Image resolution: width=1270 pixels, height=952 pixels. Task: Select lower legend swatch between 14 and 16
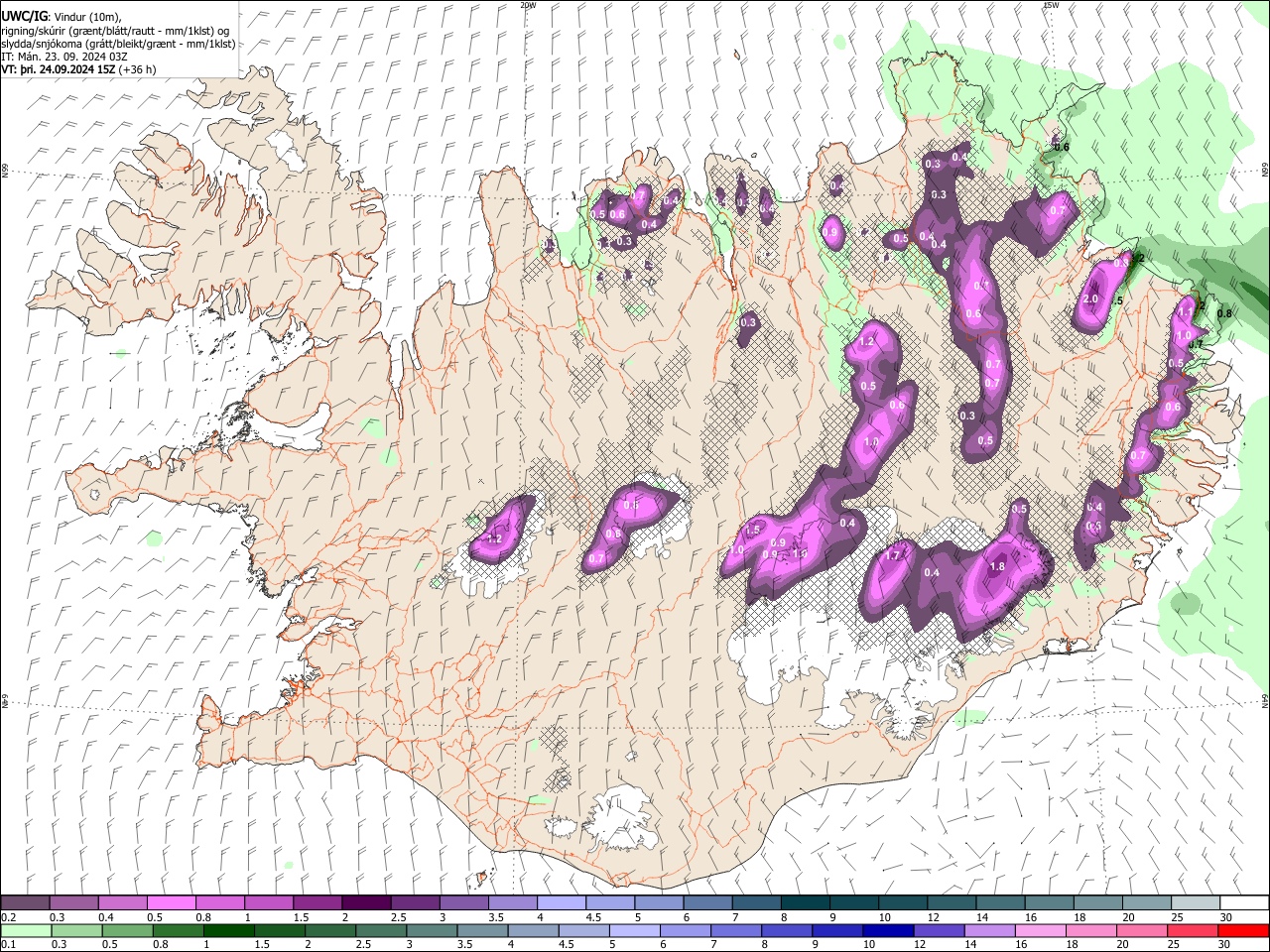coord(988,930)
